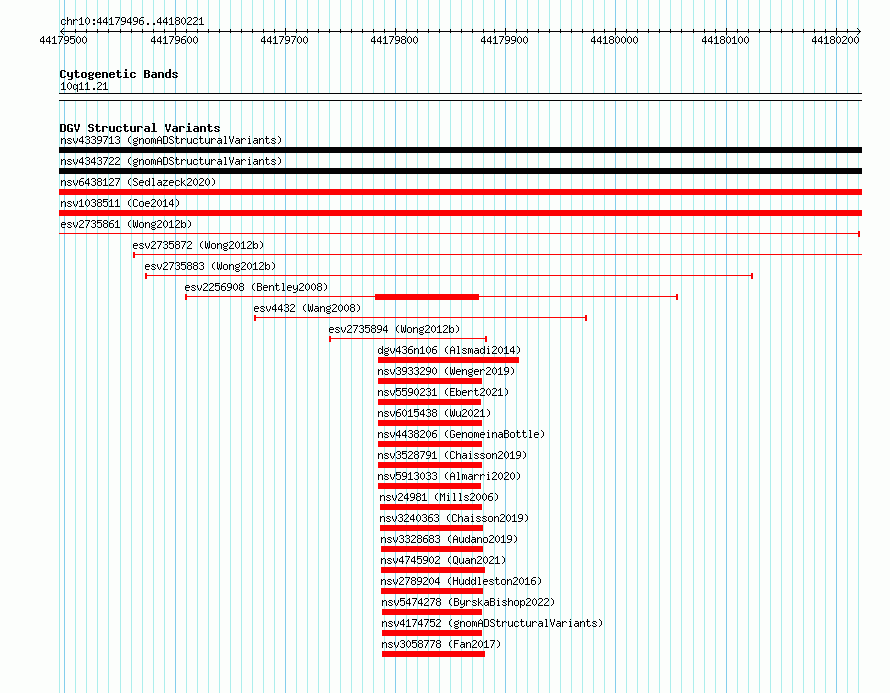Select nsv3240363 Chaisson2019 label
This screenshot has width=890, height=693.
(454, 518)
